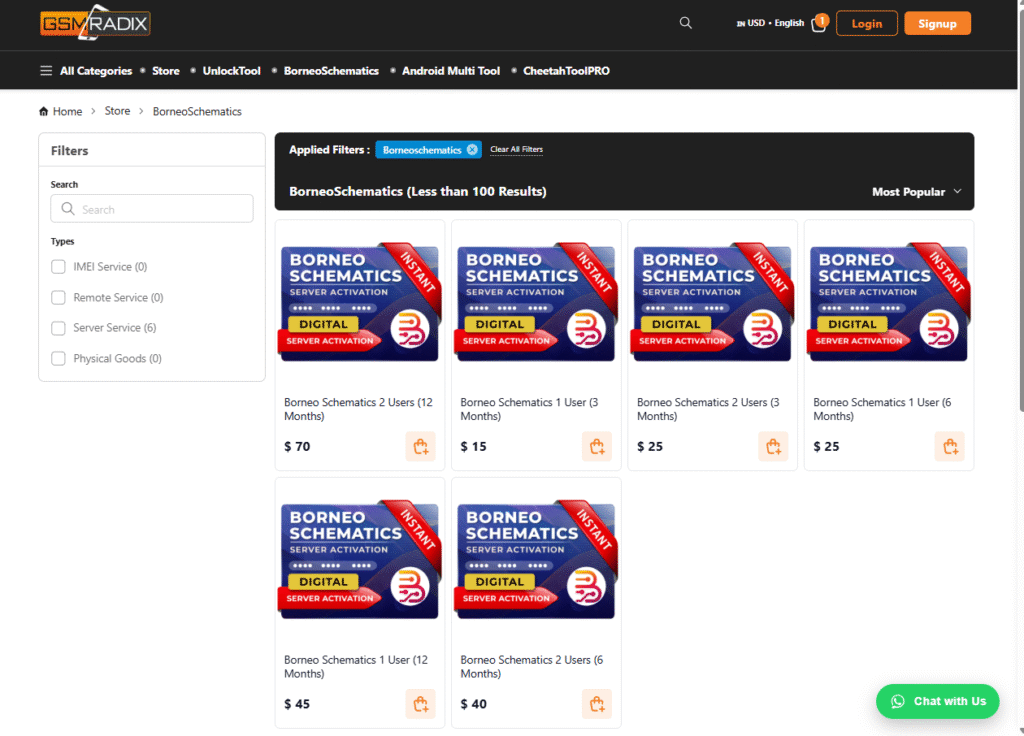Screen dimensions: 1024x736
Task: Add Borneo Schematics 2 Users (12 Months) to cart
Action: [420, 447]
